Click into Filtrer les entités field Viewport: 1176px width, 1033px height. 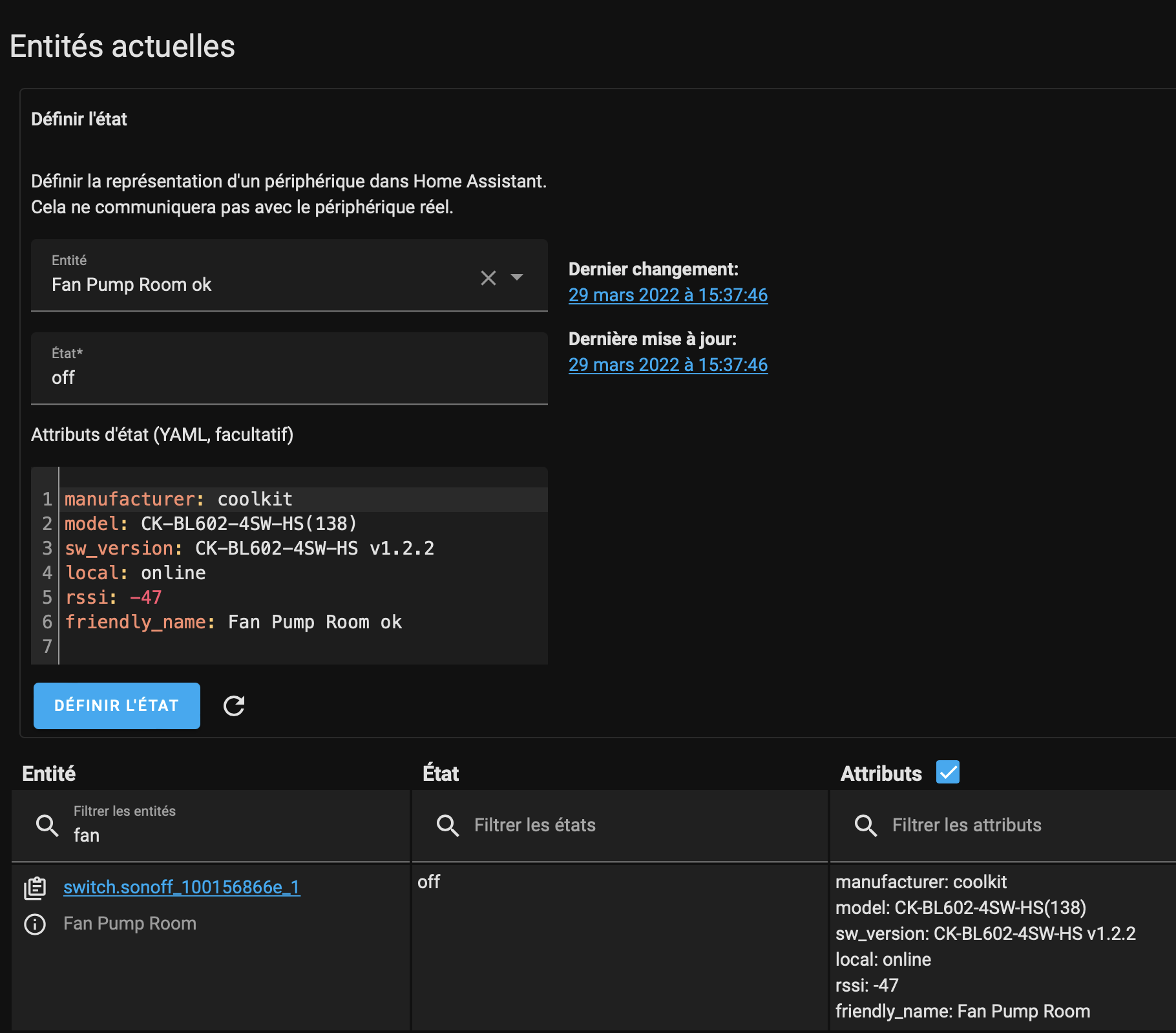233,835
